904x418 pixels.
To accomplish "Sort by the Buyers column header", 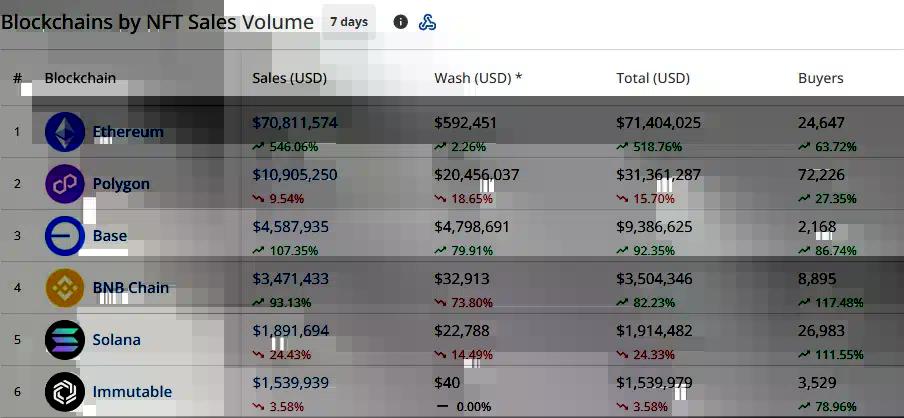I will (820, 78).
